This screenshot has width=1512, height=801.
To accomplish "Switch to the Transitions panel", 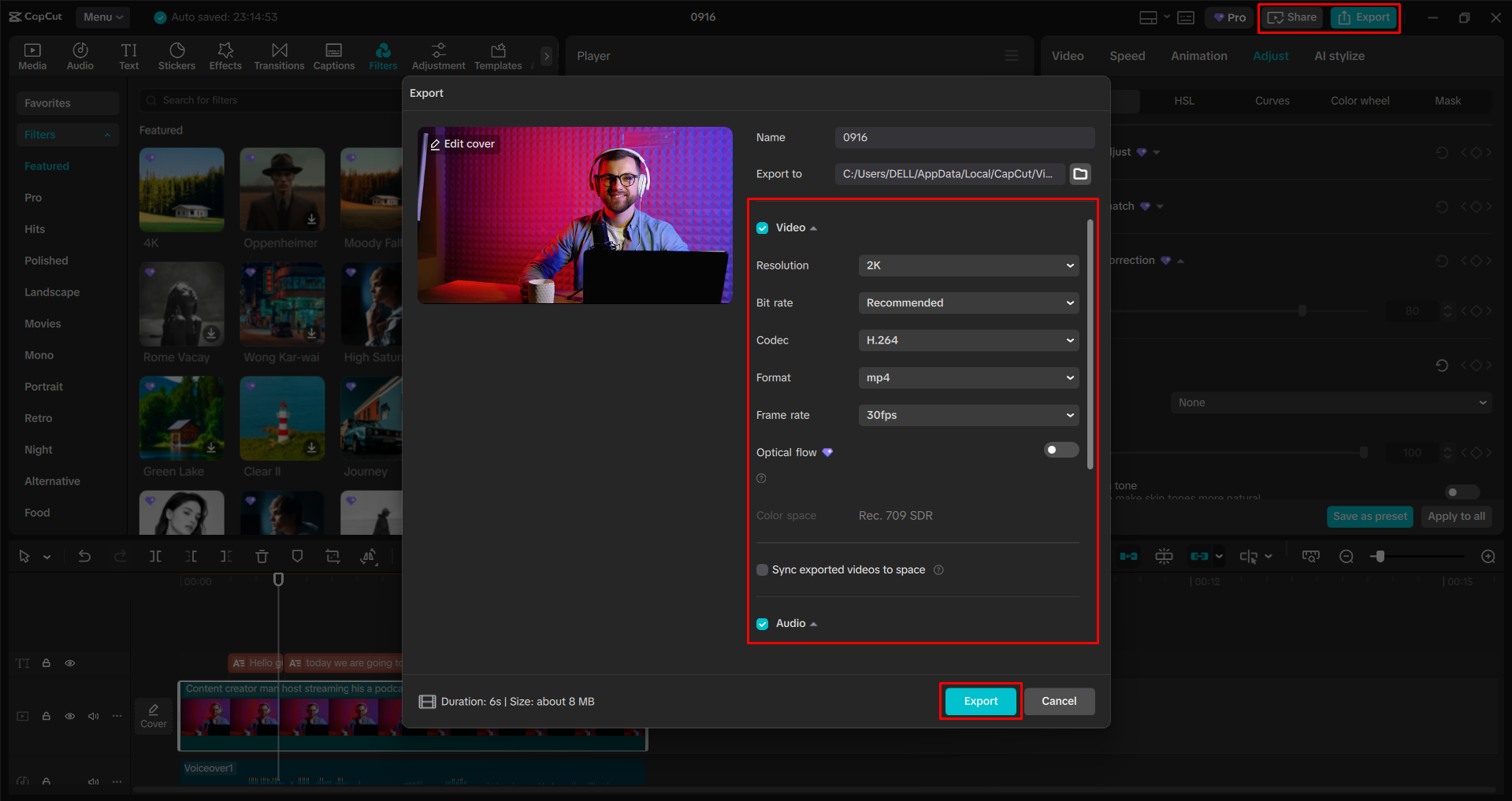I will [x=279, y=55].
